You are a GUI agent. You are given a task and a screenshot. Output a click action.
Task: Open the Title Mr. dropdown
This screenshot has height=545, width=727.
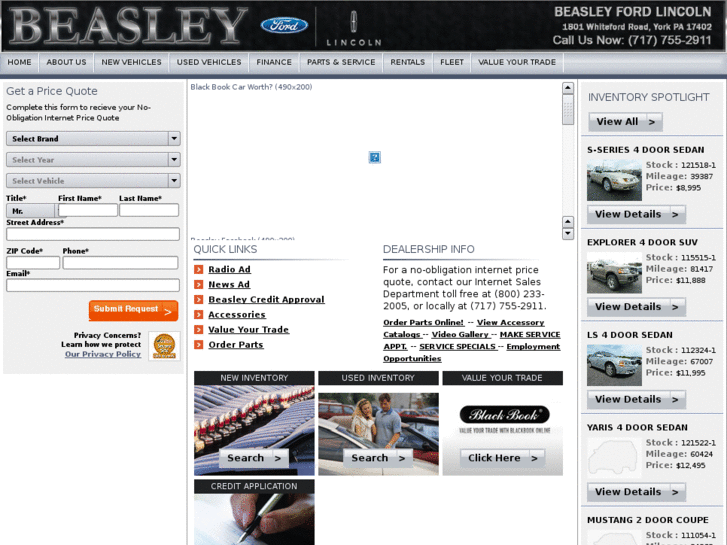(32, 211)
